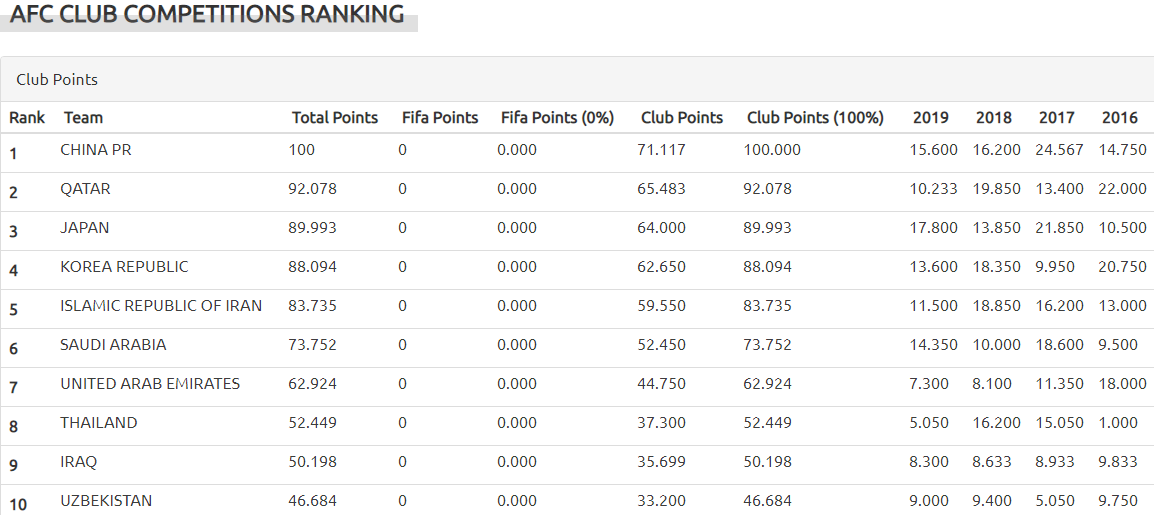Screen dimensions: 1154x515
Task: Choose SAUDI ARABIA in the table
Action: (x=113, y=345)
